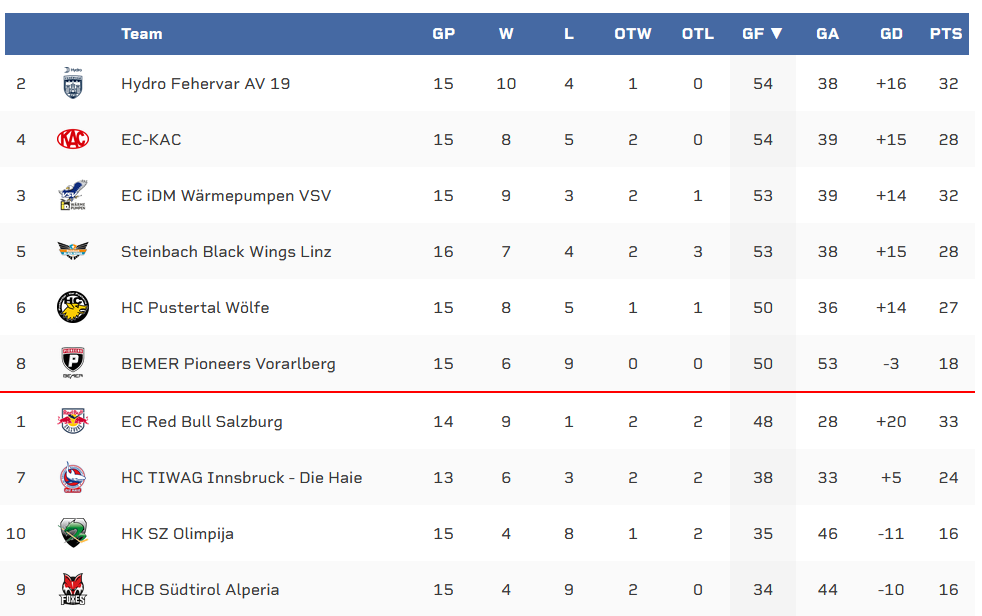Click the HC TIWAG Innsbruck logo
This screenshot has width=982, height=616.
(x=73, y=477)
